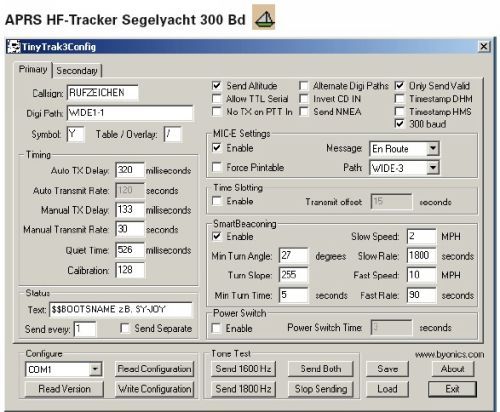Click the Quiet Time field
The height and width of the screenshot is (412, 500).
[x=130, y=250]
